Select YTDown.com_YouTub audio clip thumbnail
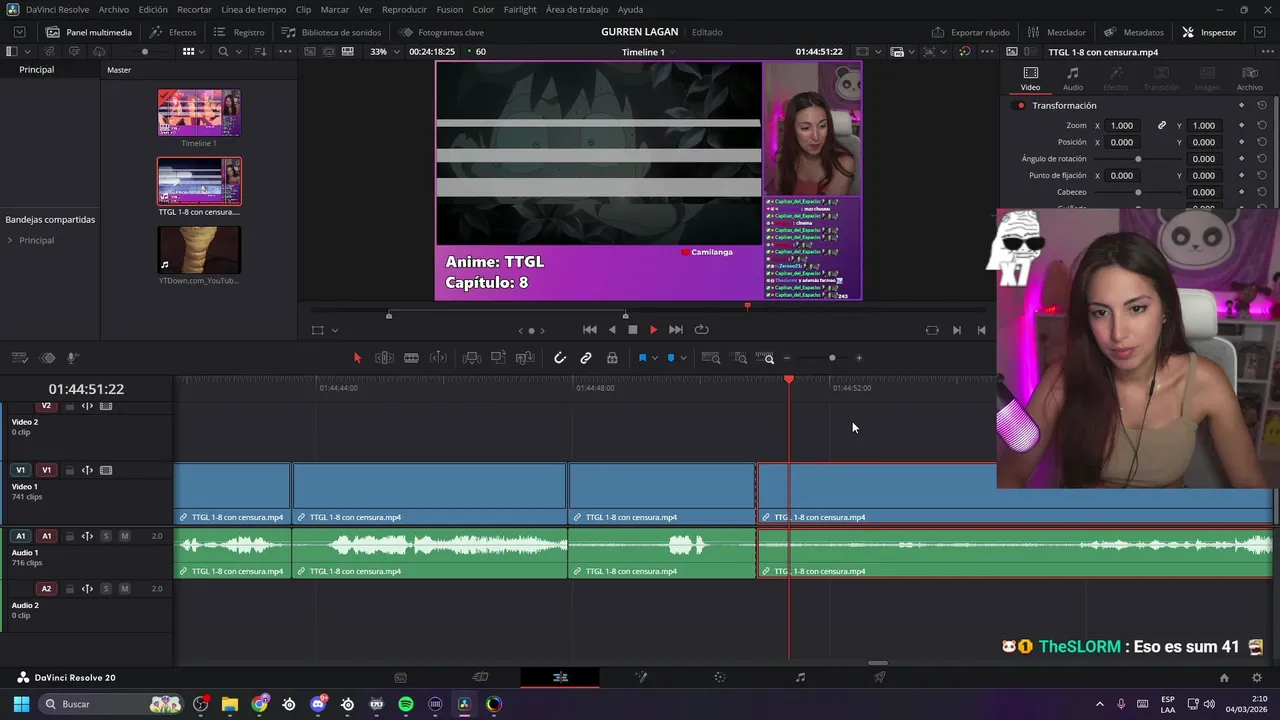The width and height of the screenshot is (1280, 720). click(199, 250)
